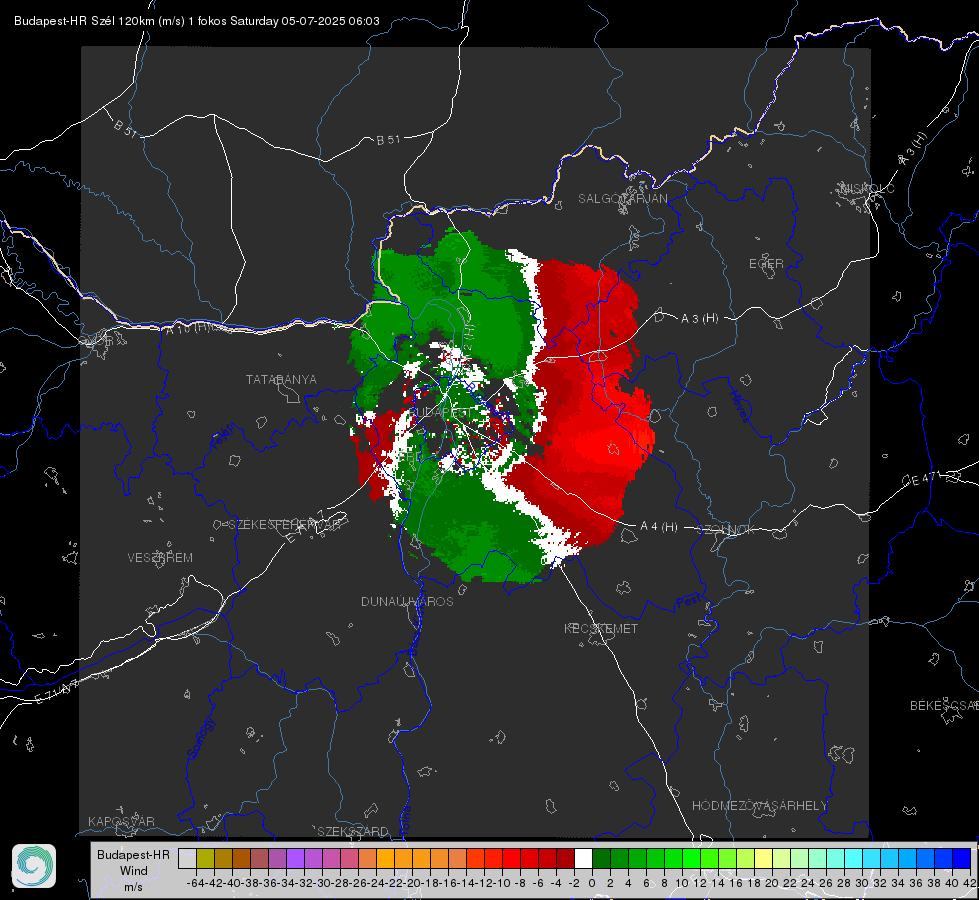Pick the bright red swatch between -10 and -8
Image resolution: width=979 pixels, height=900 pixels.
(x=511, y=858)
